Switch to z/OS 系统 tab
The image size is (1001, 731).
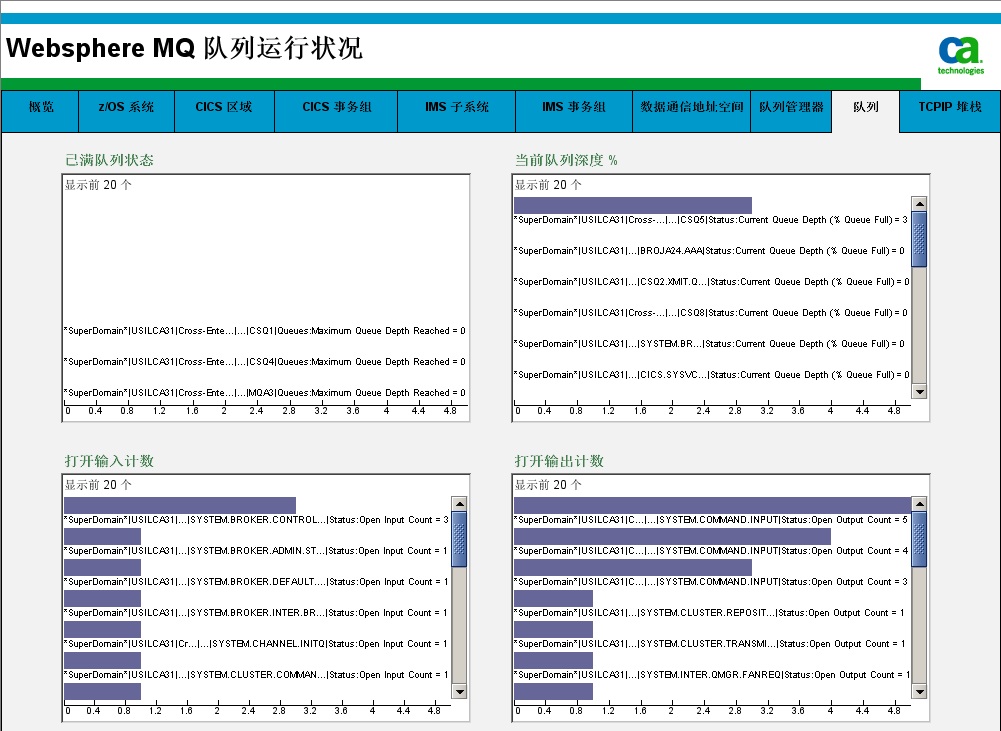click(126, 107)
